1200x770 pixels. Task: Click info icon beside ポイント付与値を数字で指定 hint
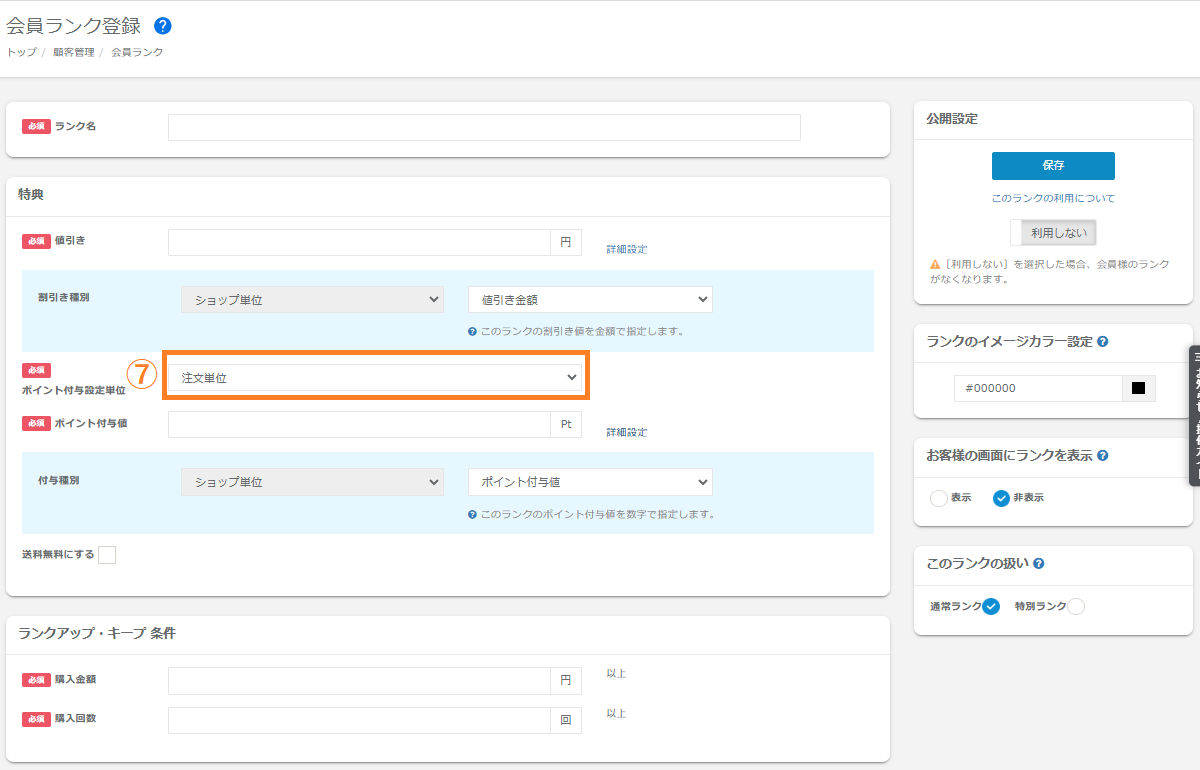[472, 515]
